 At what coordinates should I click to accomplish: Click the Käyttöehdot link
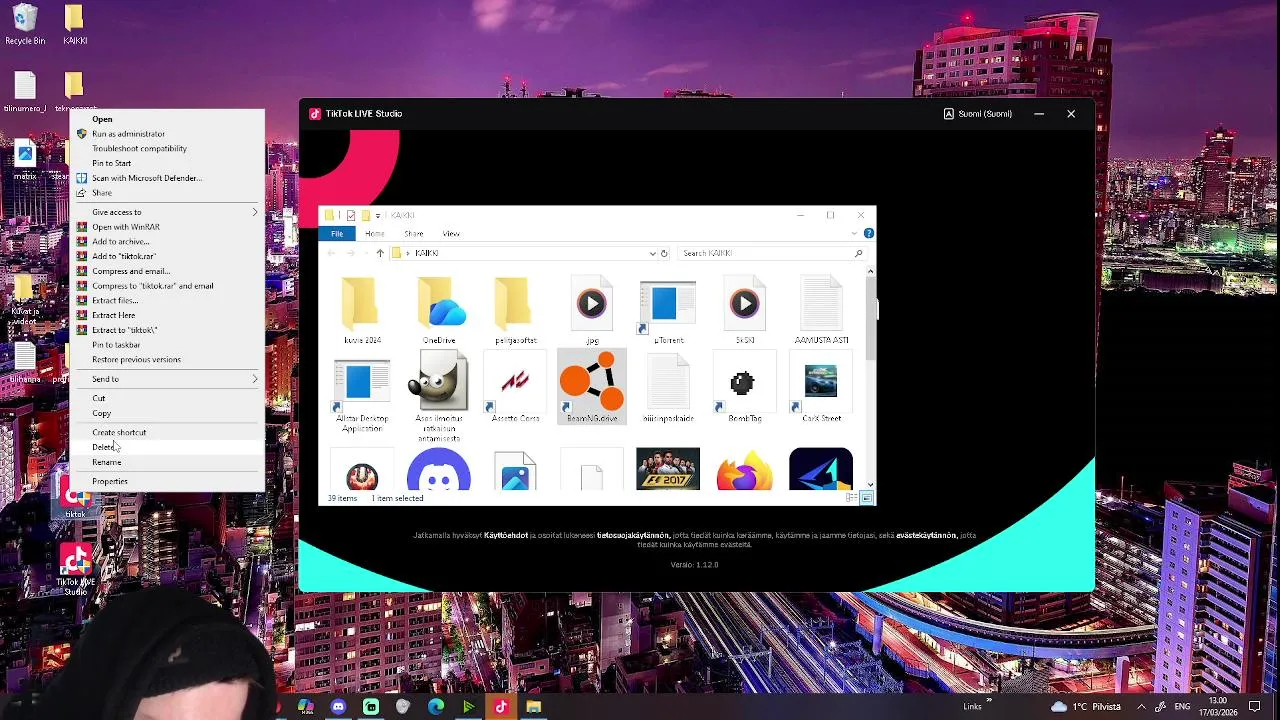coord(506,536)
